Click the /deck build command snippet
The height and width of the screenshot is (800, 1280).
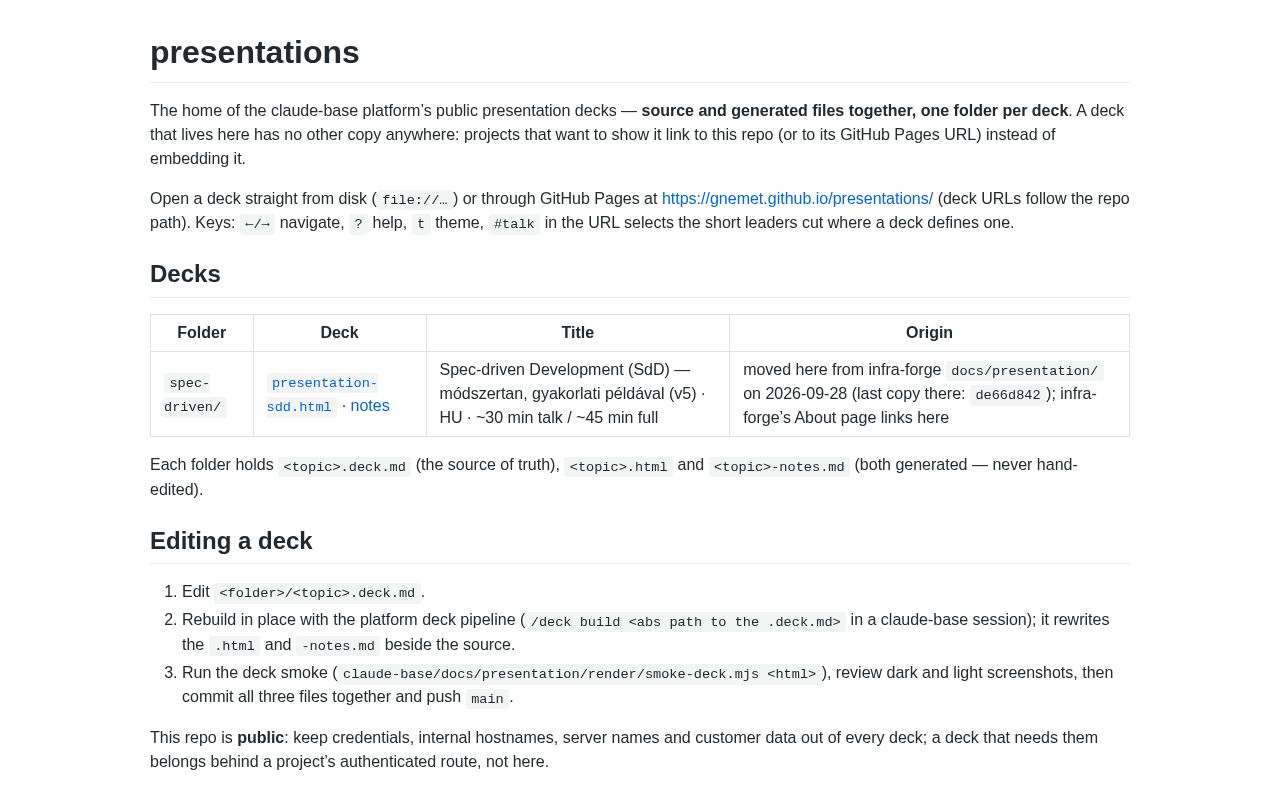[686, 622]
